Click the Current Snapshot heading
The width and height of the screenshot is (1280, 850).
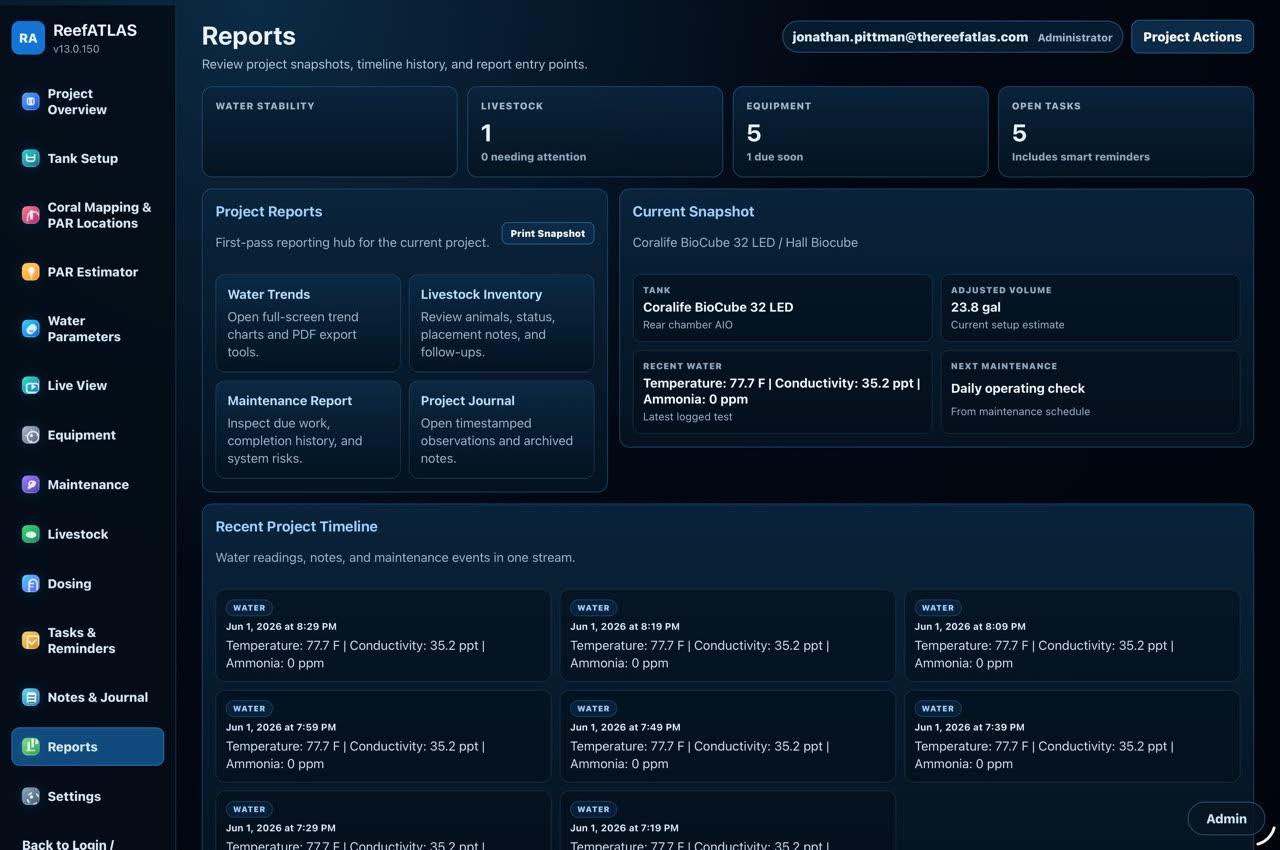click(693, 211)
